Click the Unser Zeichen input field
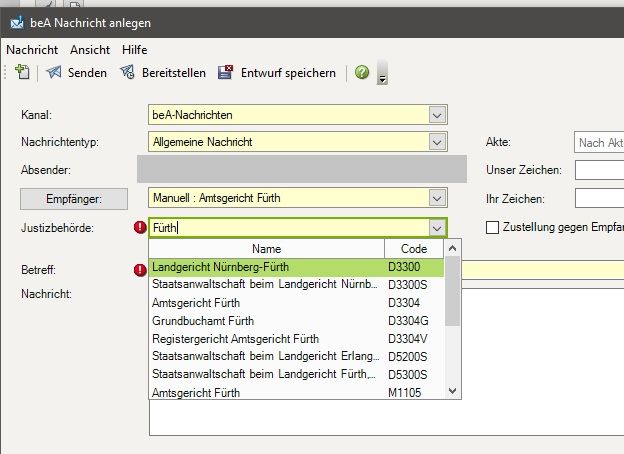The width and height of the screenshot is (624, 454). (599, 170)
